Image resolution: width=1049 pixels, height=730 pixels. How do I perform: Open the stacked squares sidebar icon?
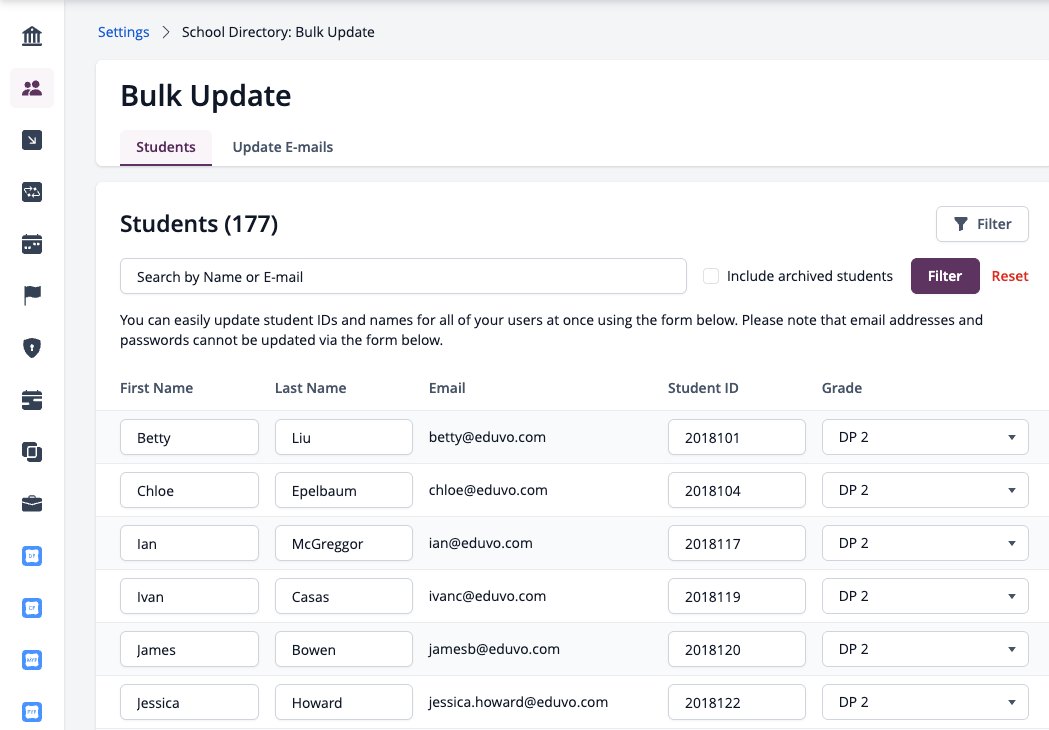(x=31, y=452)
